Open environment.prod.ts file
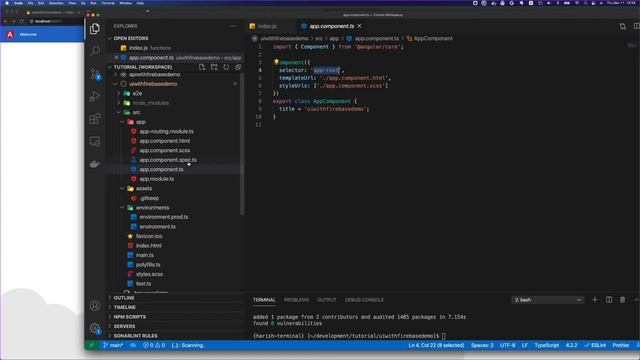This screenshot has width=640, height=360. tap(164, 217)
